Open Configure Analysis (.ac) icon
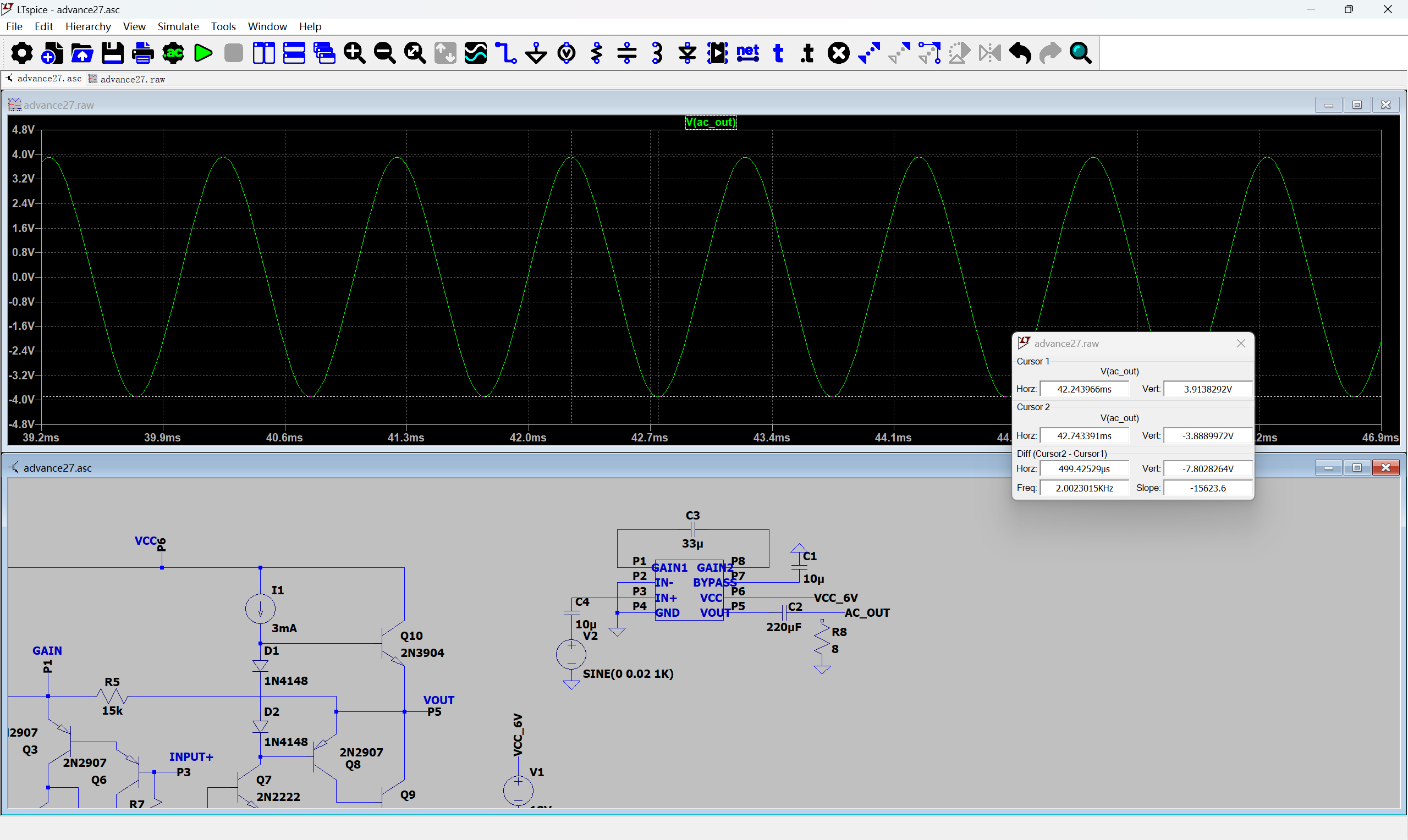 (x=173, y=53)
